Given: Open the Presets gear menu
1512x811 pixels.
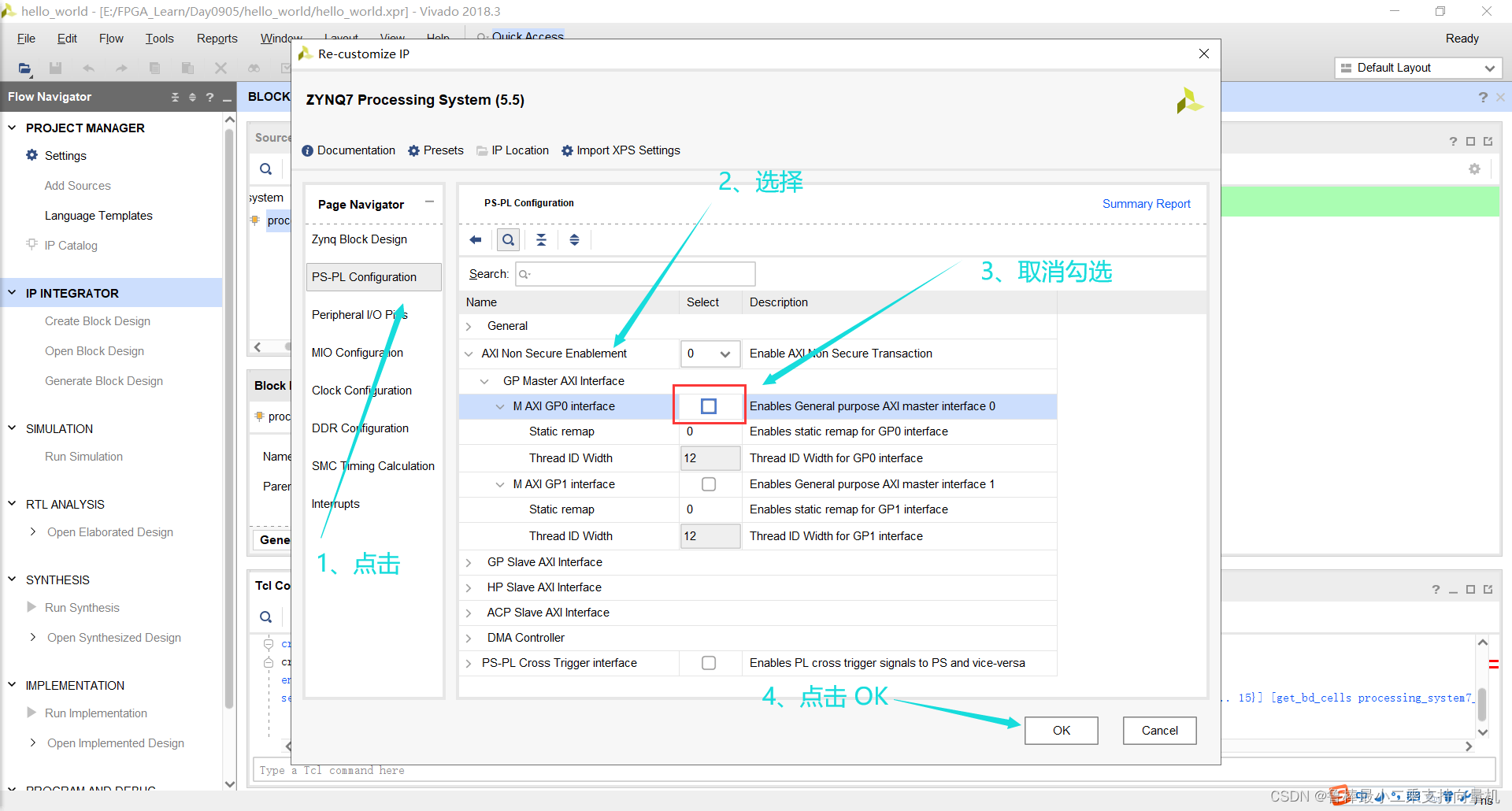Looking at the screenshot, I should tap(436, 150).
